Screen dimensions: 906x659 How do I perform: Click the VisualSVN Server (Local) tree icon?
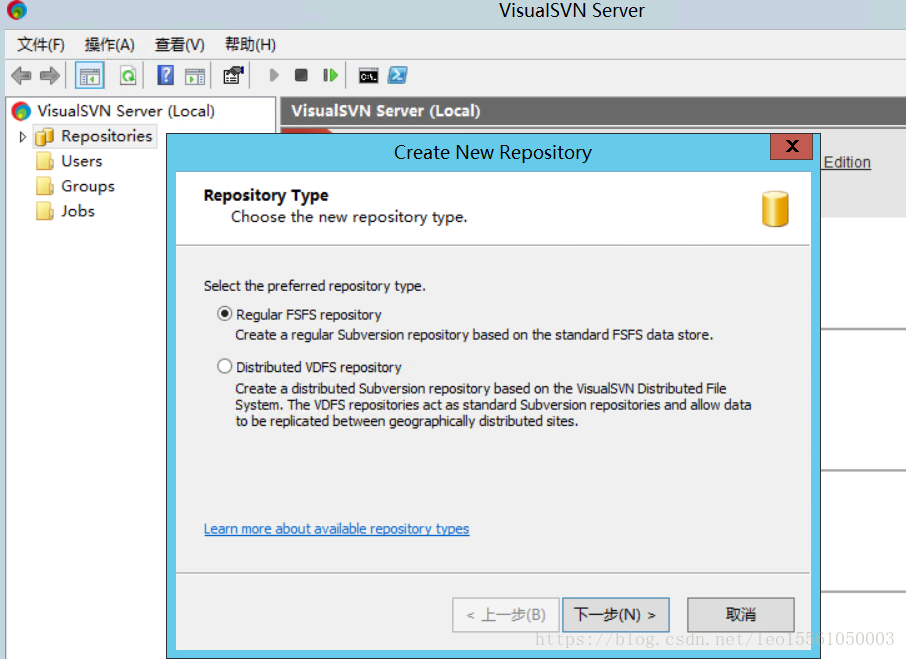tap(21, 111)
